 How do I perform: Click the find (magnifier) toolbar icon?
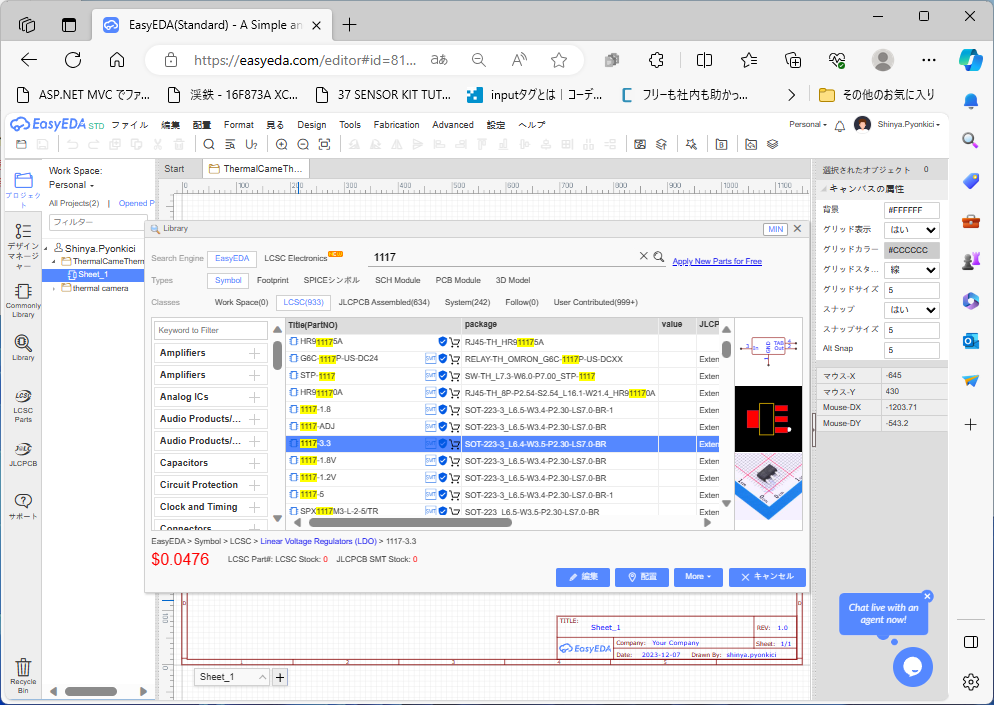[x=209, y=145]
